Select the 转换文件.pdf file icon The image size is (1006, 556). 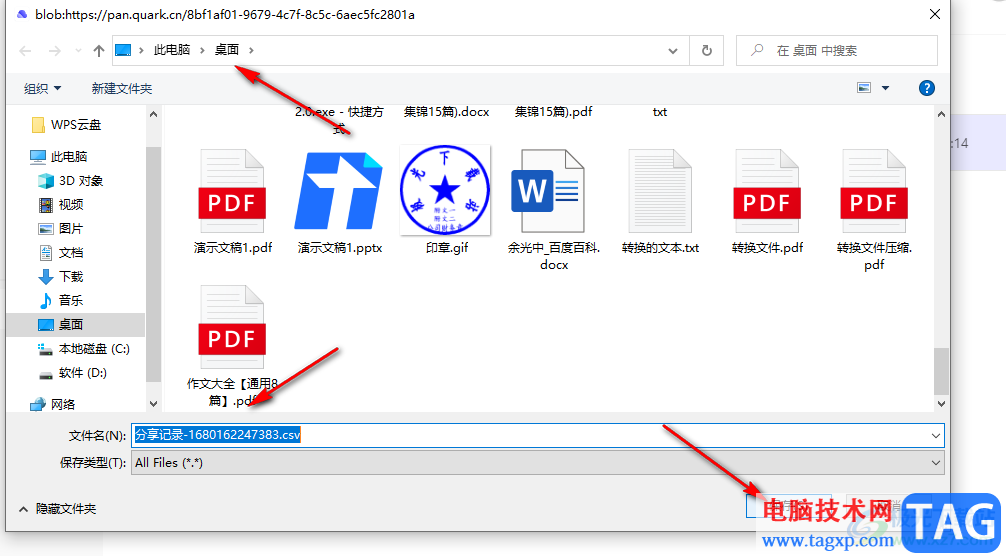pyautogui.click(x=767, y=191)
